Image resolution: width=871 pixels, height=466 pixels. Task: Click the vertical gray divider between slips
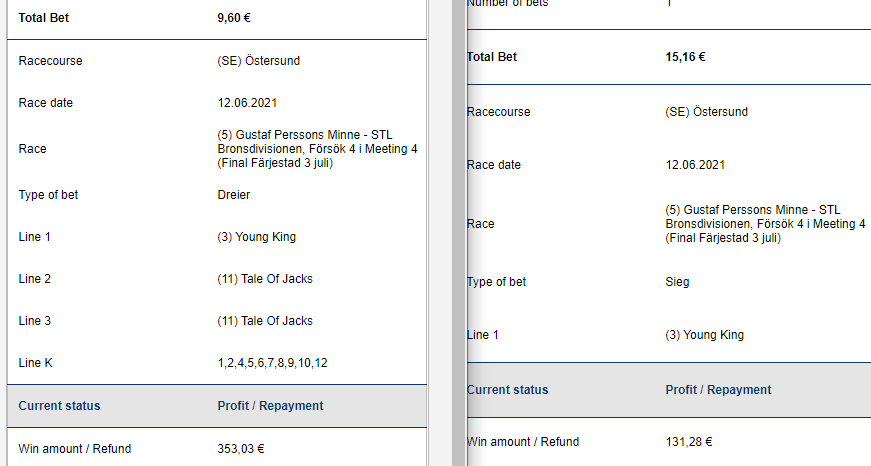tap(459, 233)
